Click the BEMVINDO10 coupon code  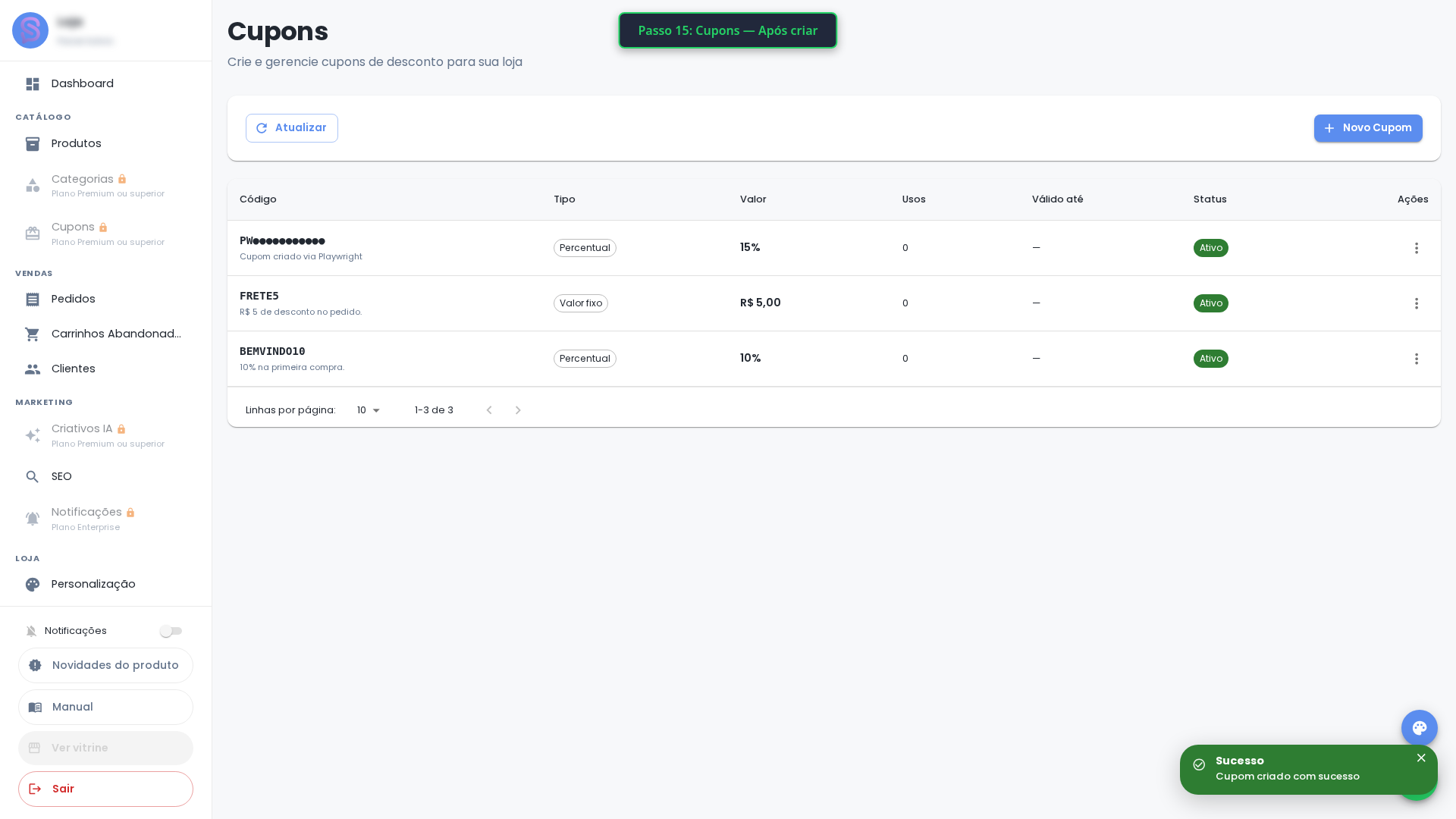272,352
